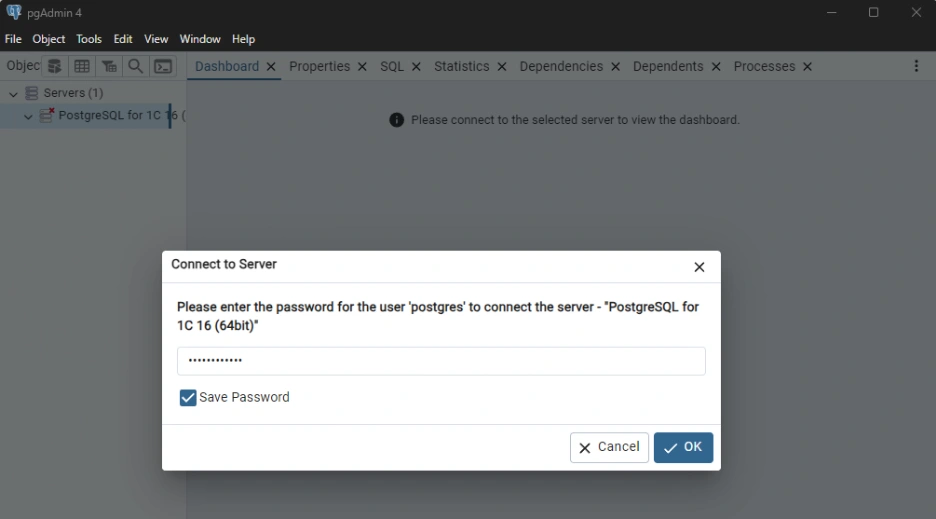Click the Filtered Rows icon
This screenshot has height=519, width=936.
pos(109,66)
